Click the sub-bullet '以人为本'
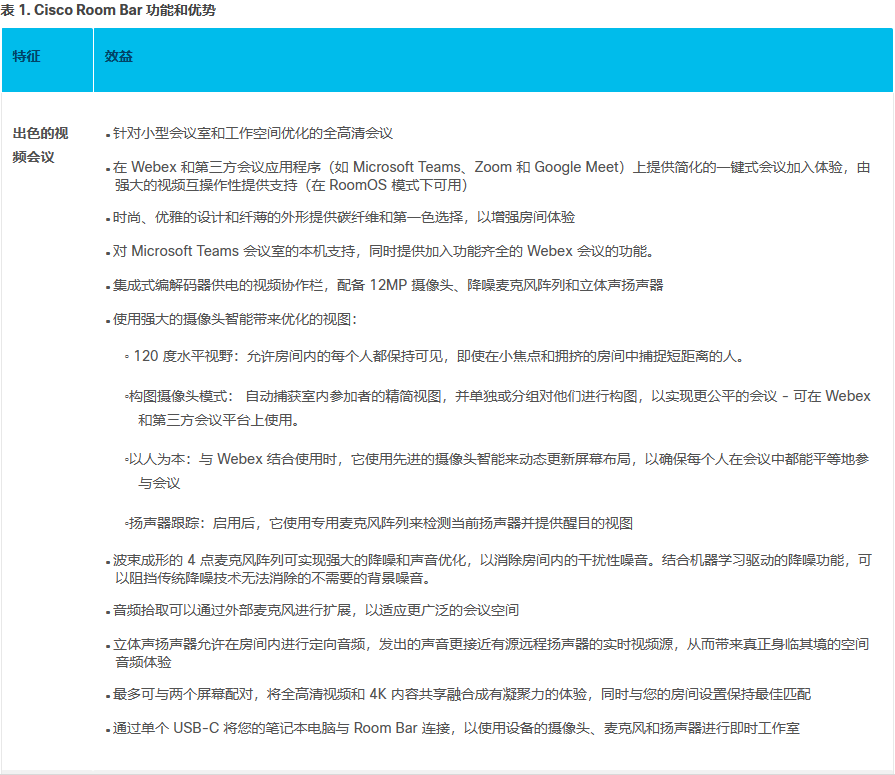 (x=499, y=471)
